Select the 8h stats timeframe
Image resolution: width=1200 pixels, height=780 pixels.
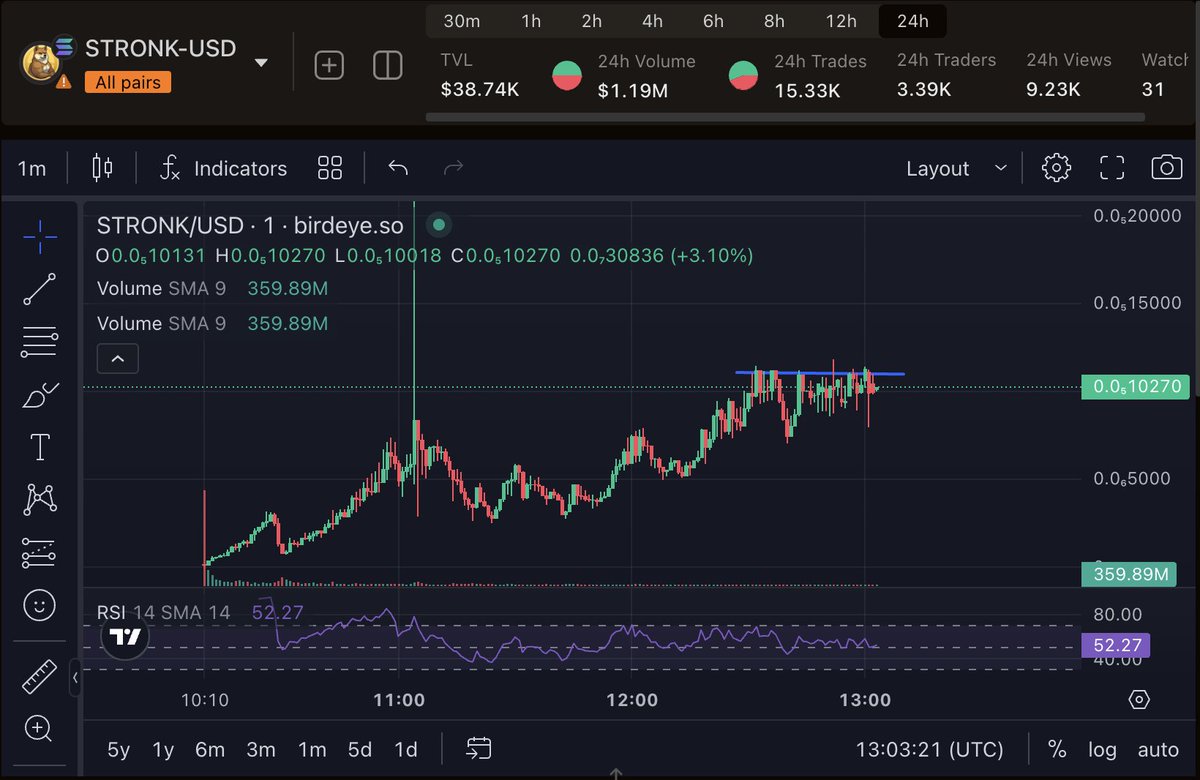774,21
